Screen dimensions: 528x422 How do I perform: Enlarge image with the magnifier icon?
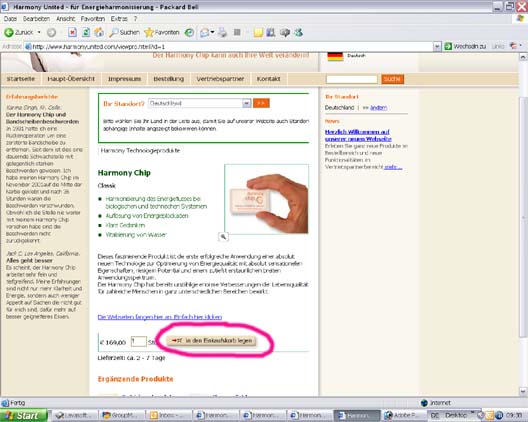pos(223,237)
